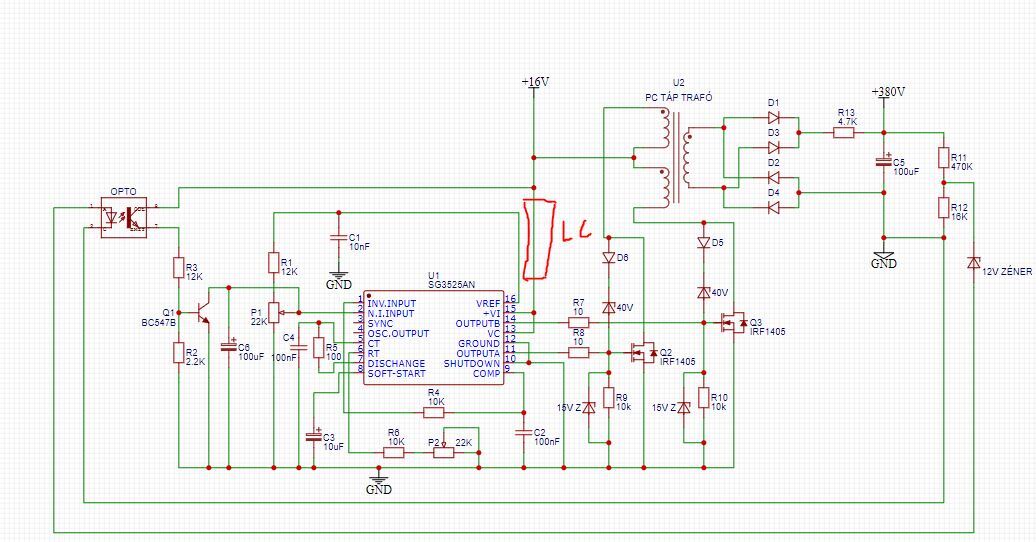Click gate resistor R8 symbol
This screenshot has width=1036, height=542.
click(578, 353)
